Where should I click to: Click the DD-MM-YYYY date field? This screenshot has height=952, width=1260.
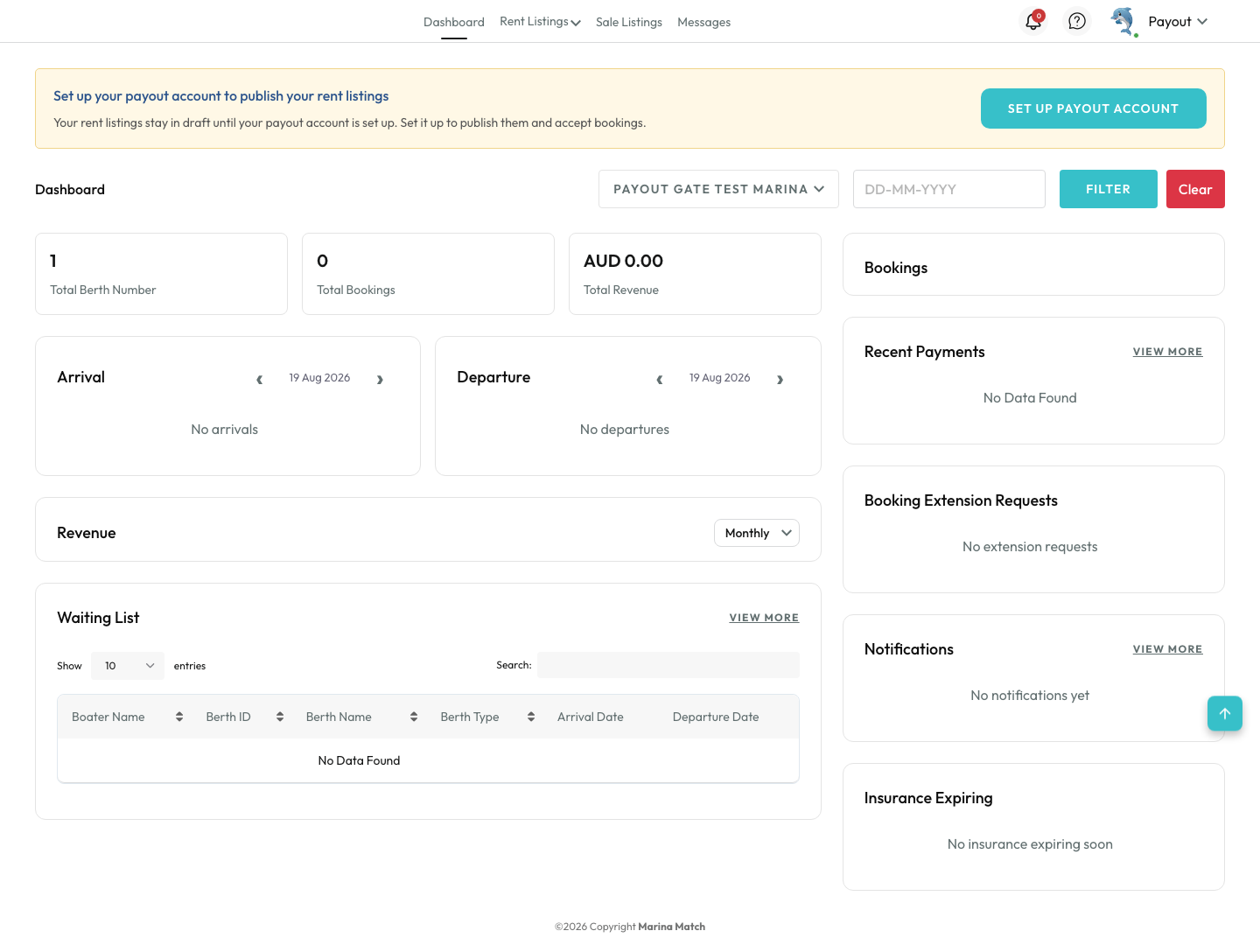tap(949, 189)
